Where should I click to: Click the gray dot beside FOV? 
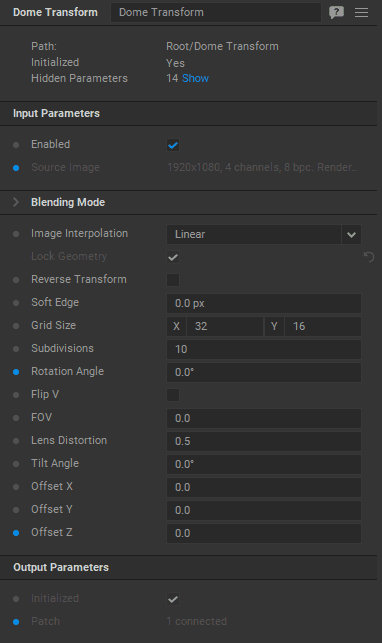16,418
